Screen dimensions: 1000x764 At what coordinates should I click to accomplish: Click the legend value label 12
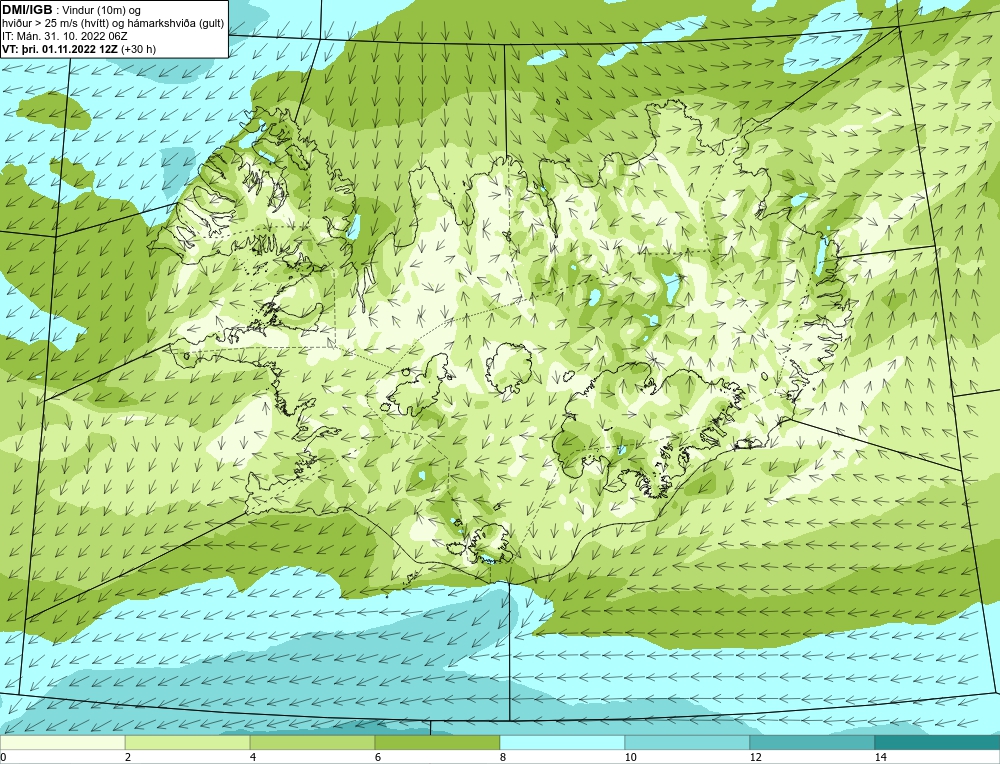click(756, 757)
